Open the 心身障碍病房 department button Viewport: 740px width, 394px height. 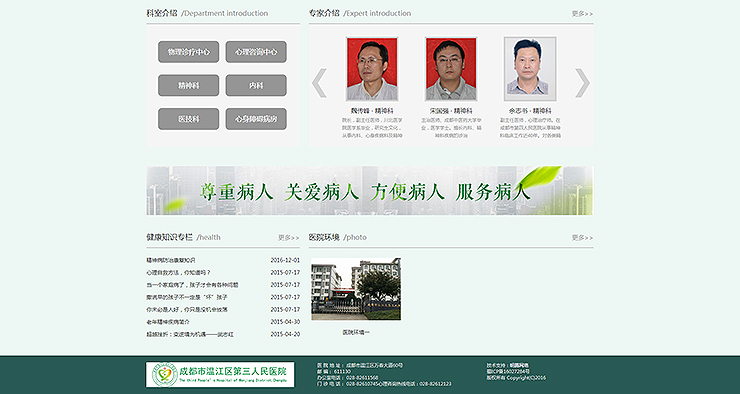[x=256, y=119]
